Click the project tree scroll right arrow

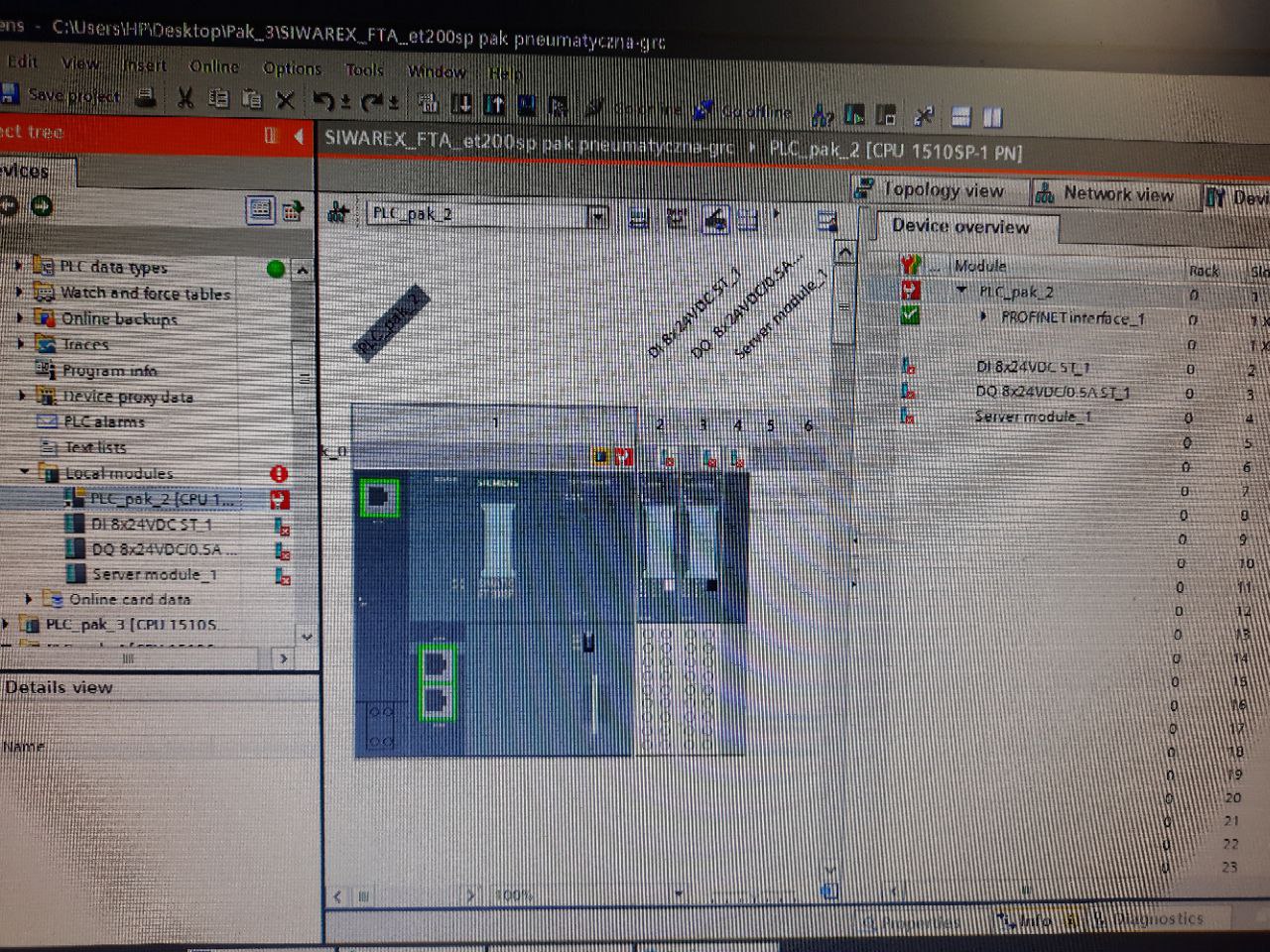[x=283, y=657]
